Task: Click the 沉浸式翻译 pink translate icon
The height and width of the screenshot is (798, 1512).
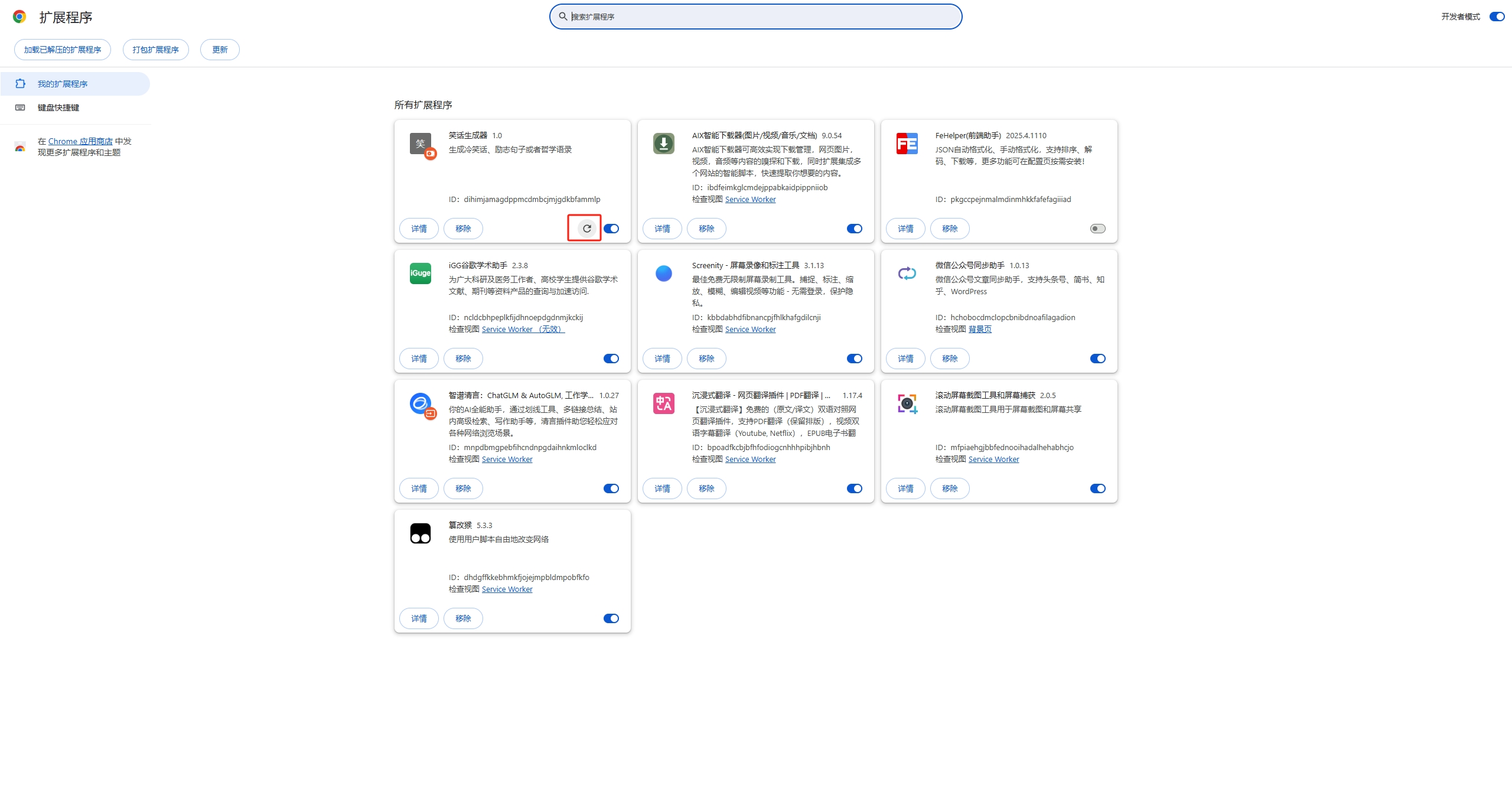Action: click(x=663, y=403)
